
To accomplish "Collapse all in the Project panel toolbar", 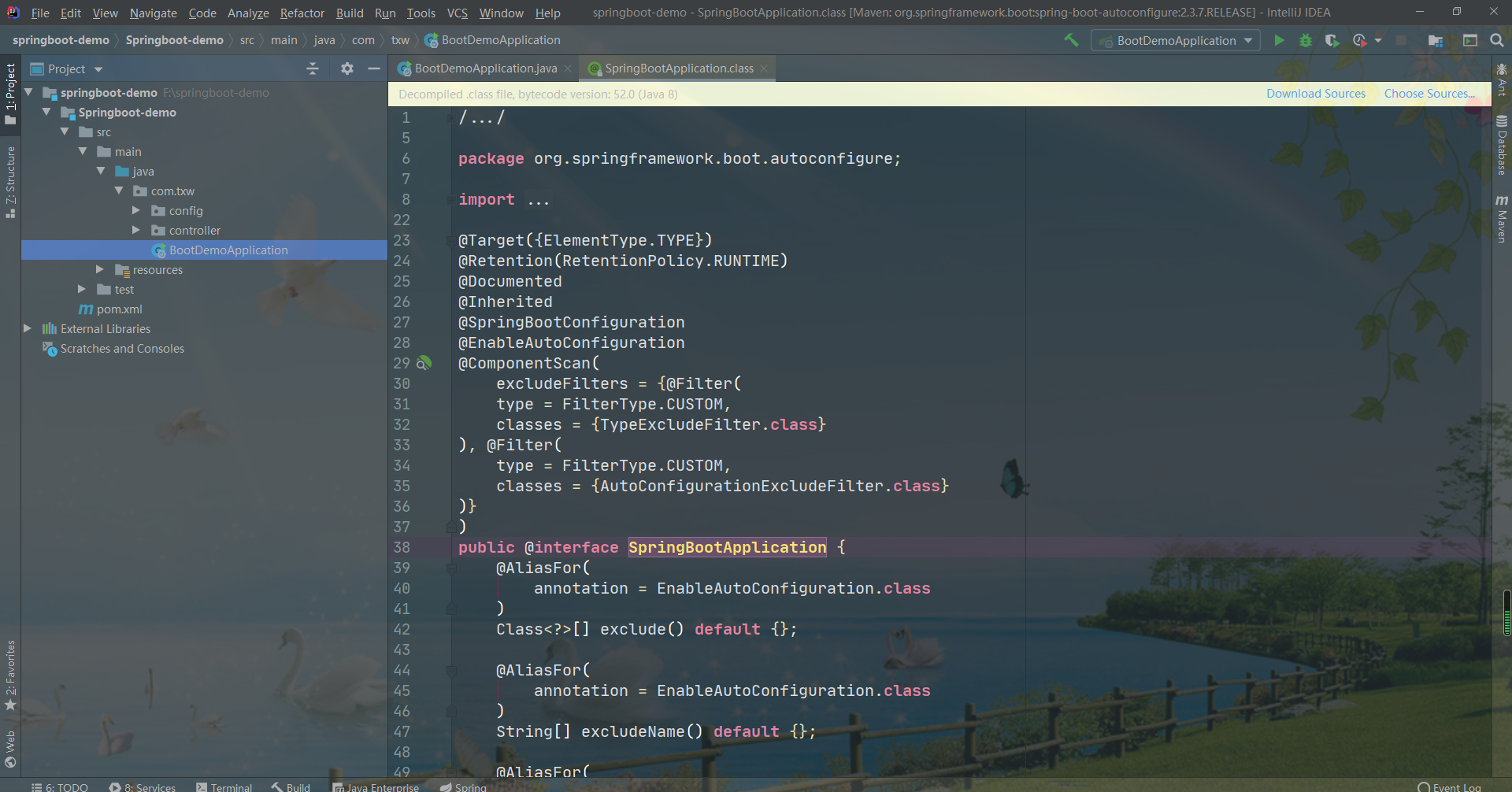I will click(313, 68).
